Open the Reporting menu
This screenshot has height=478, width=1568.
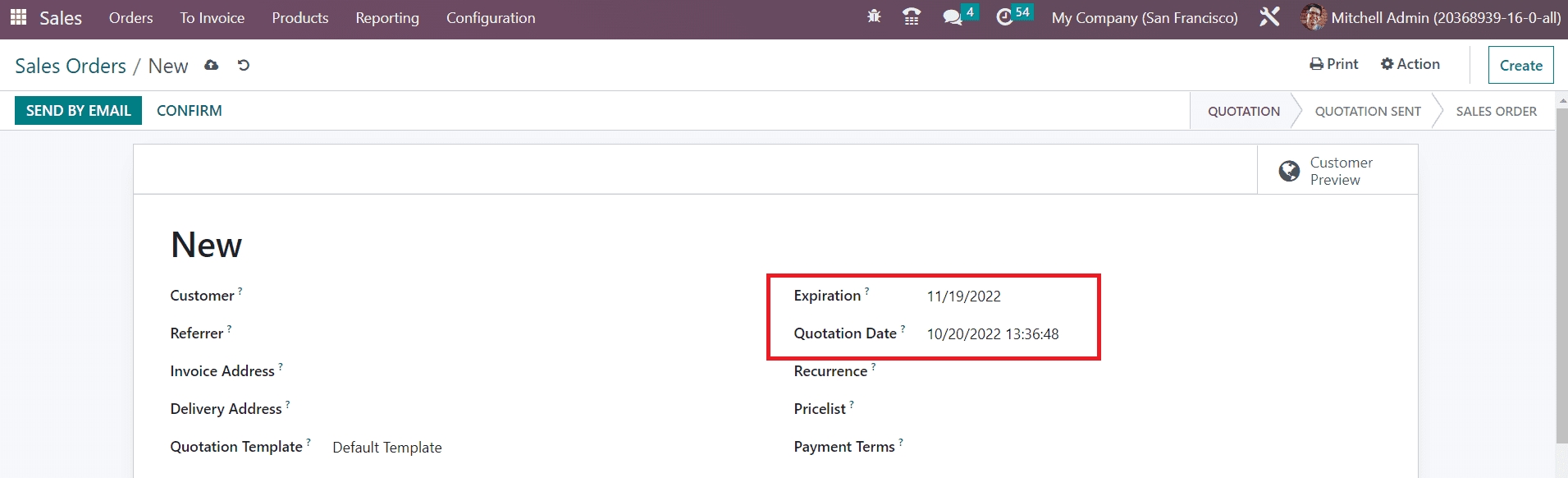[386, 18]
